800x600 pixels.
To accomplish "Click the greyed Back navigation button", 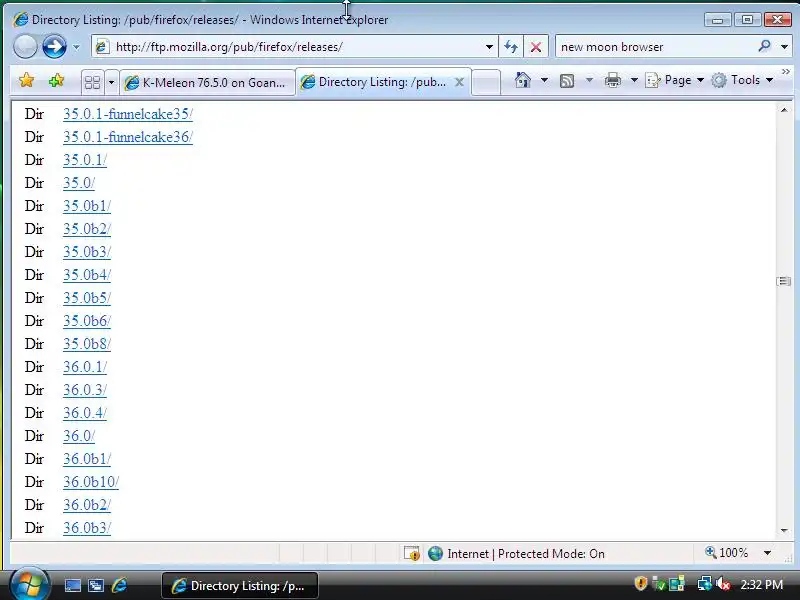I will [x=25, y=47].
